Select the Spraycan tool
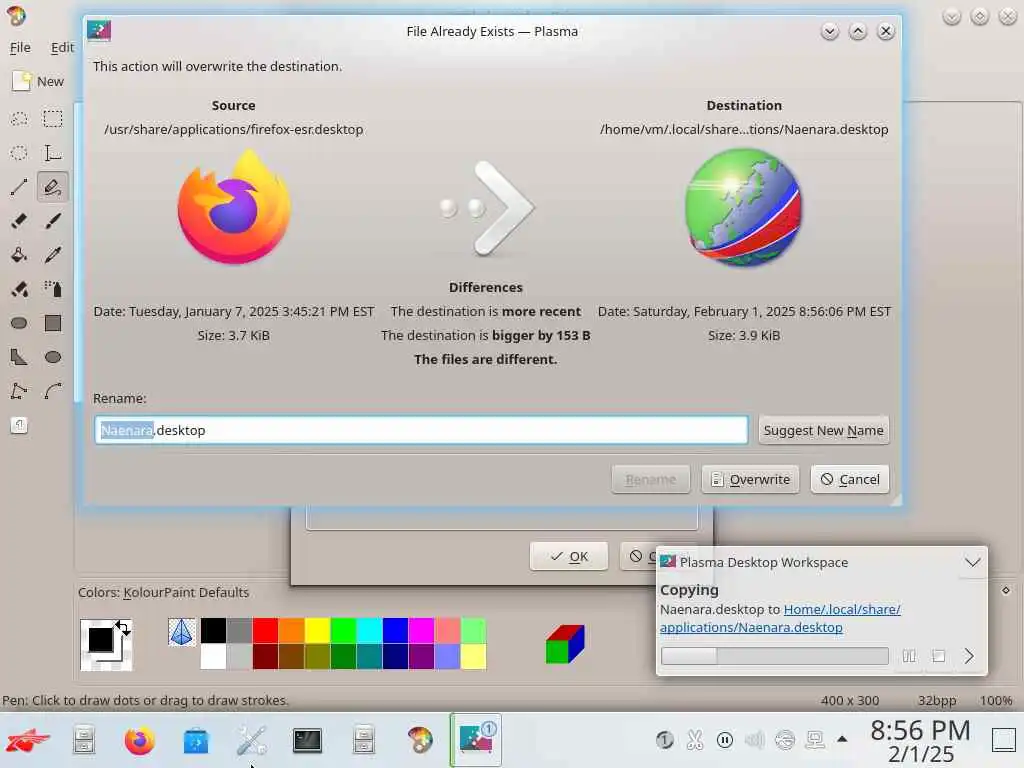 [x=53, y=289]
